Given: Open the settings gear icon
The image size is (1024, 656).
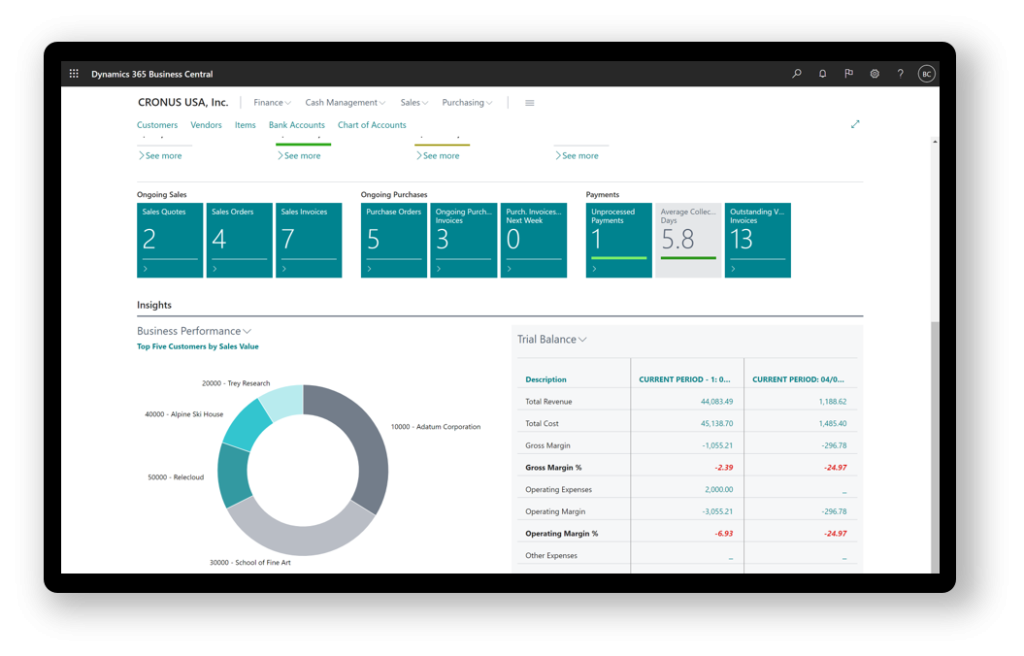Looking at the screenshot, I should (874, 74).
